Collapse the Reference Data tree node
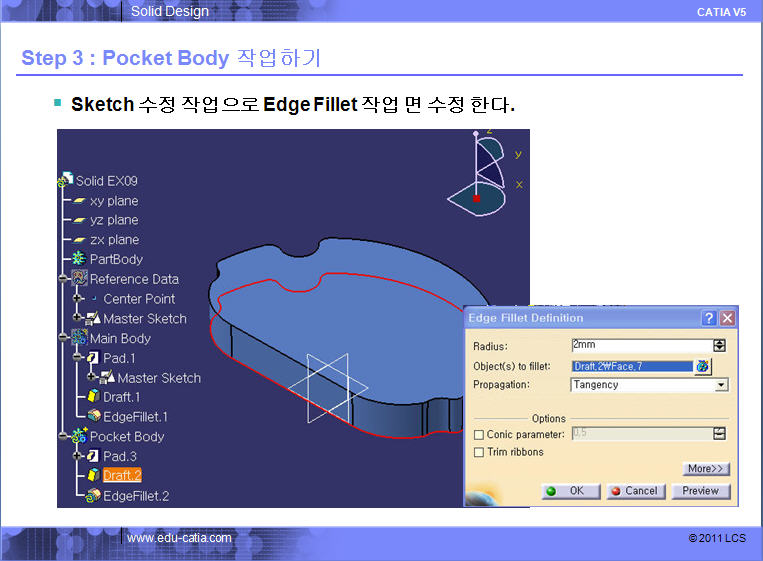Screen dimensions: 763x561 coord(63,278)
